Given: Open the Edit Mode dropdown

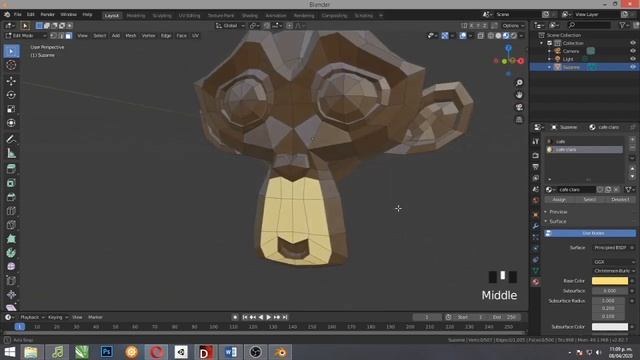Looking at the screenshot, I should (x=25, y=36).
